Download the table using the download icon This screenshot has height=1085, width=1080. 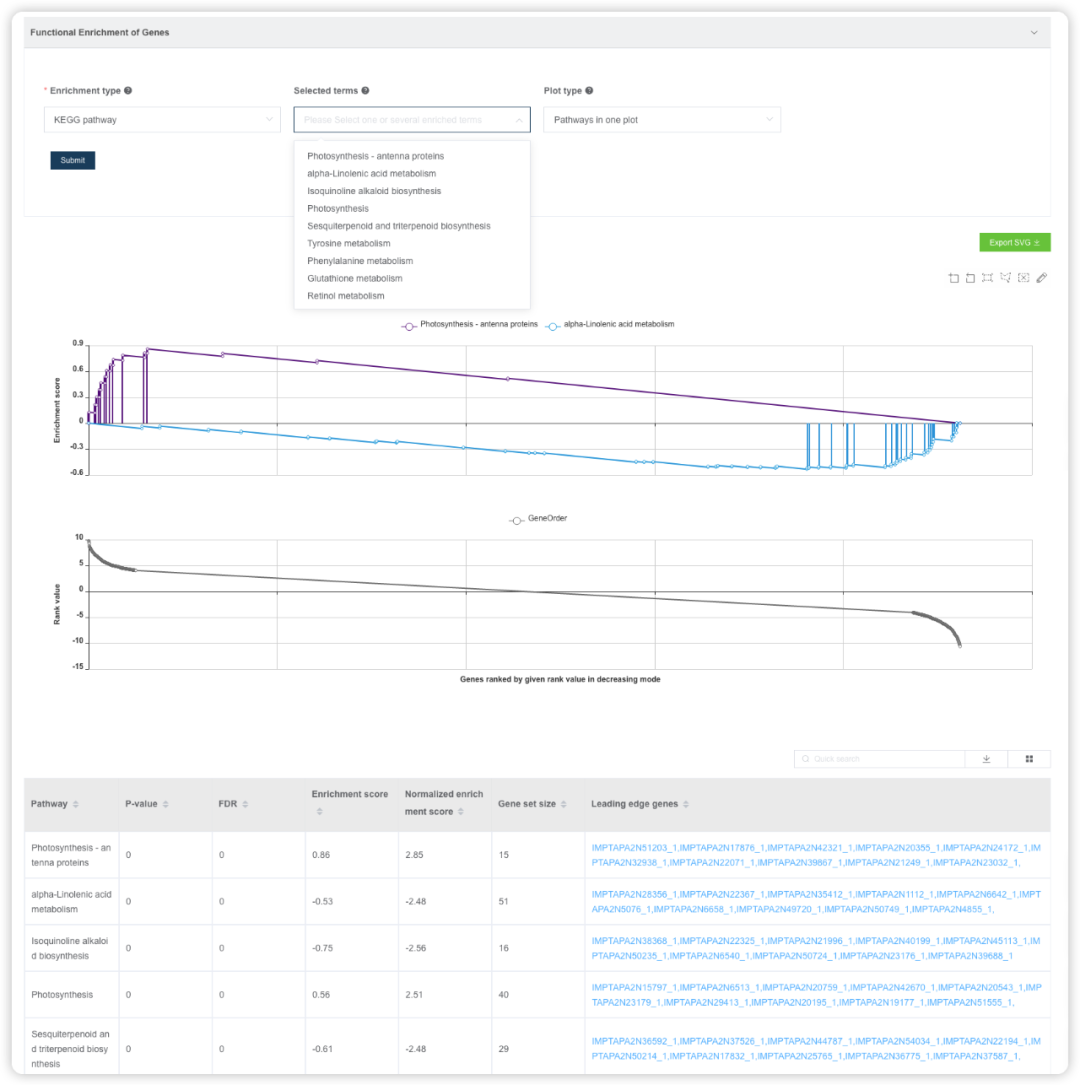click(986, 759)
